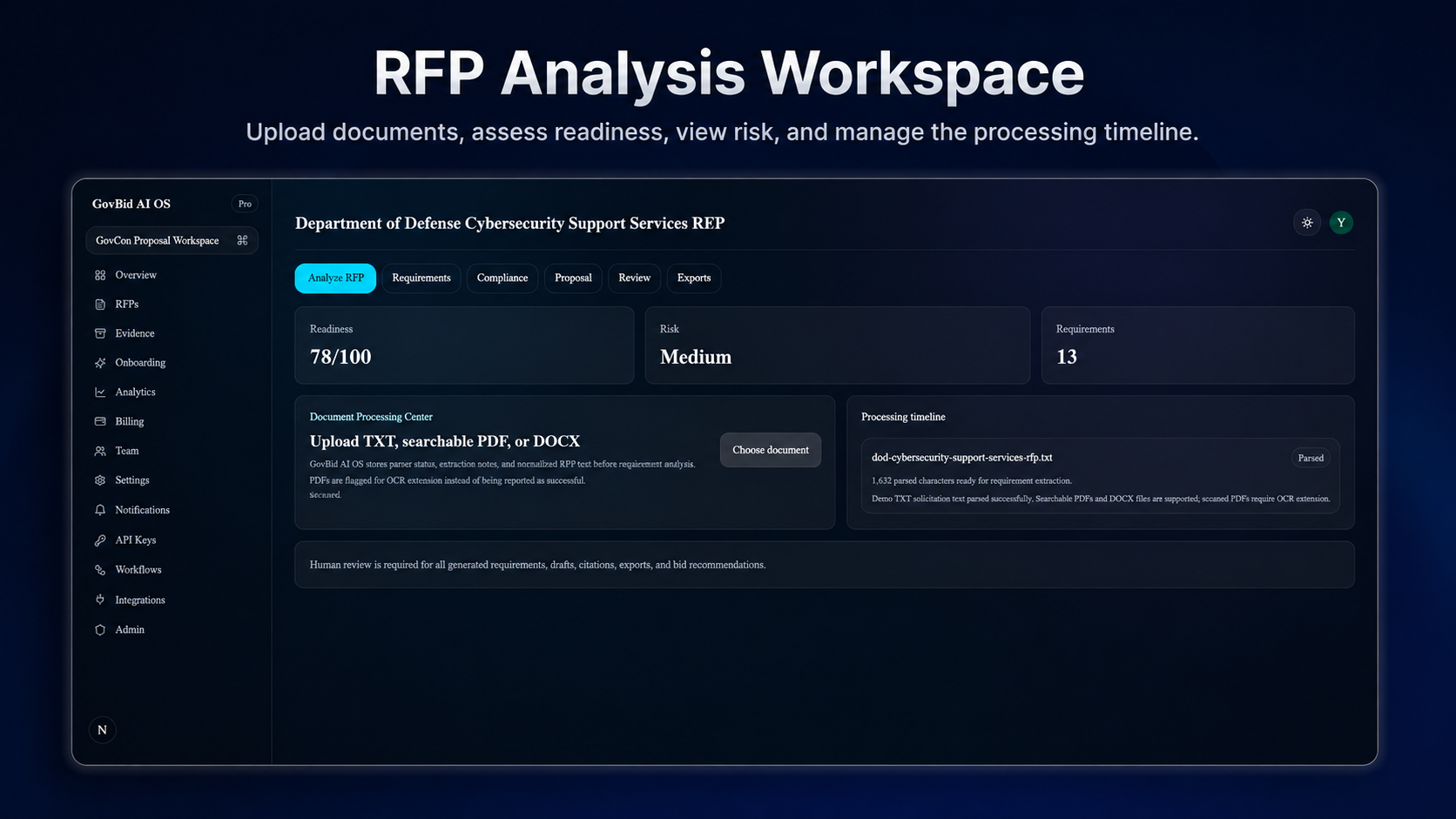This screenshot has height=819, width=1456.
Task: Click the RFPs document icon
Action: click(100, 305)
